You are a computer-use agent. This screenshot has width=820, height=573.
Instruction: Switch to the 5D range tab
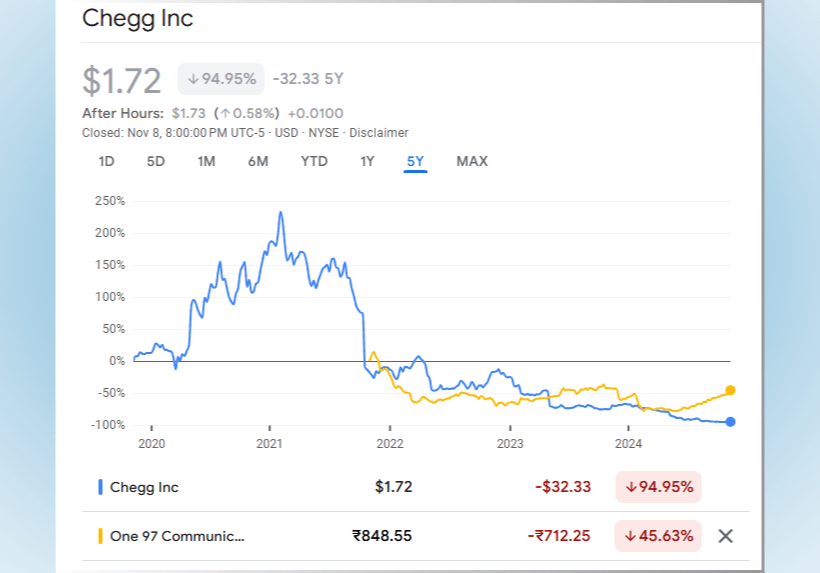pyautogui.click(x=156, y=161)
